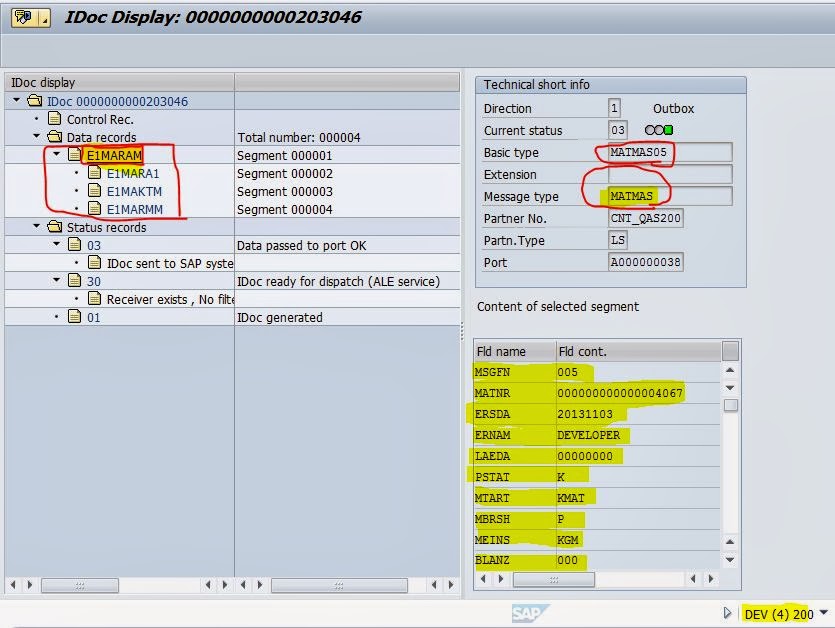Click the 'IDoc generated' description

click(x=280, y=317)
